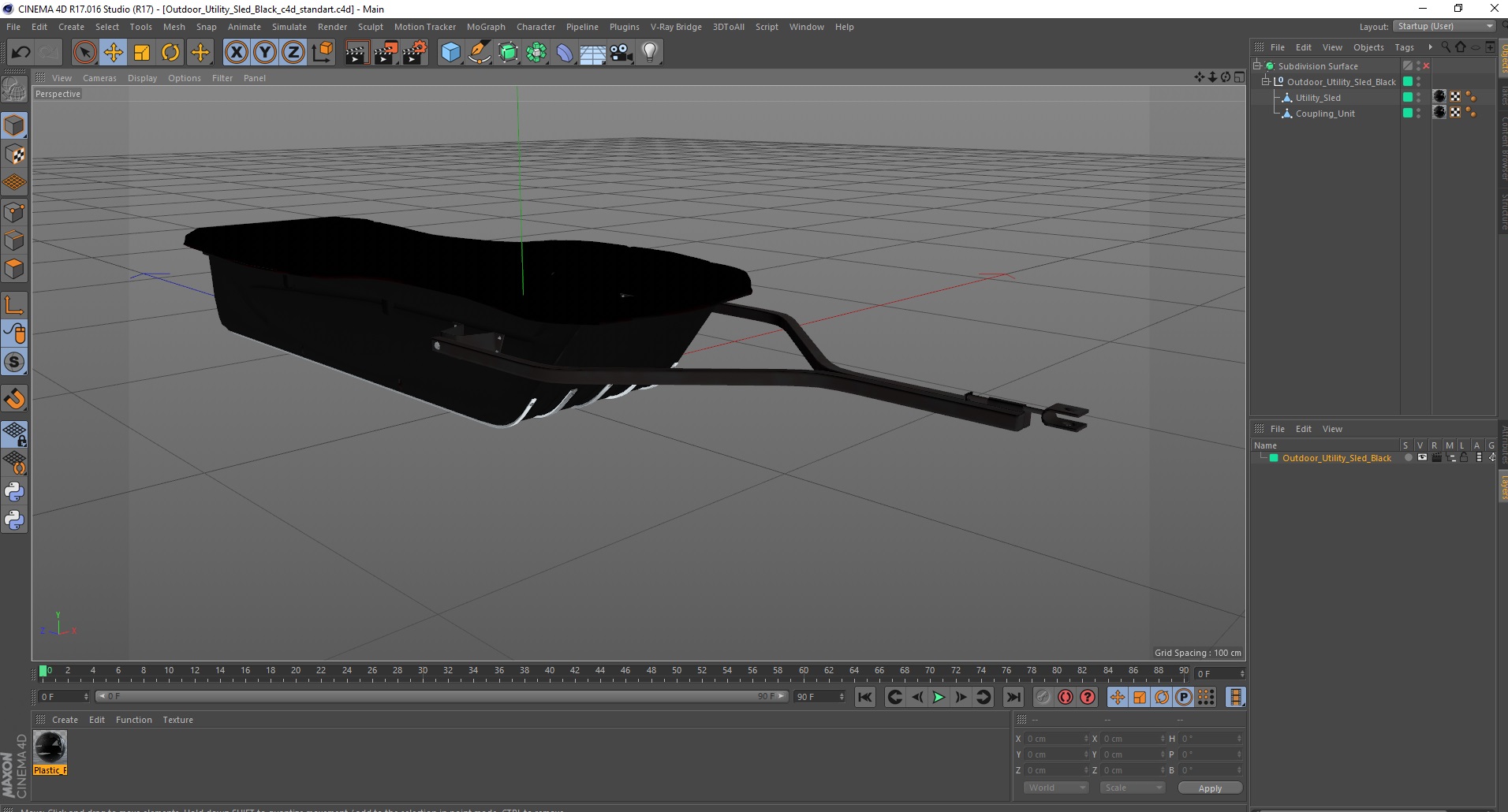Click Utility_Sled green layer color swatch

pyautogui.click(x=1407, y=98)
